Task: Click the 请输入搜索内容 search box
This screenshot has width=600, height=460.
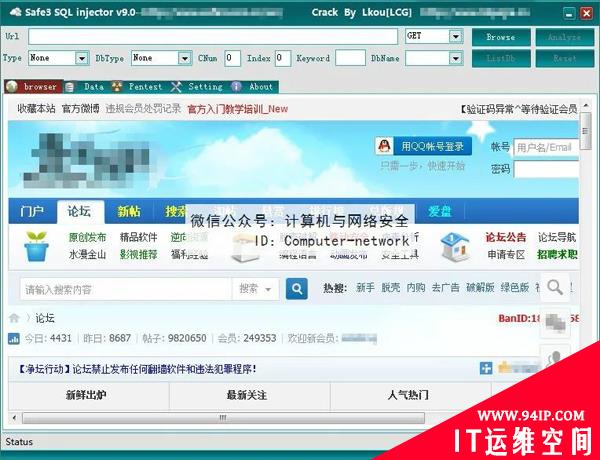Action: click(x=126, y=289)
